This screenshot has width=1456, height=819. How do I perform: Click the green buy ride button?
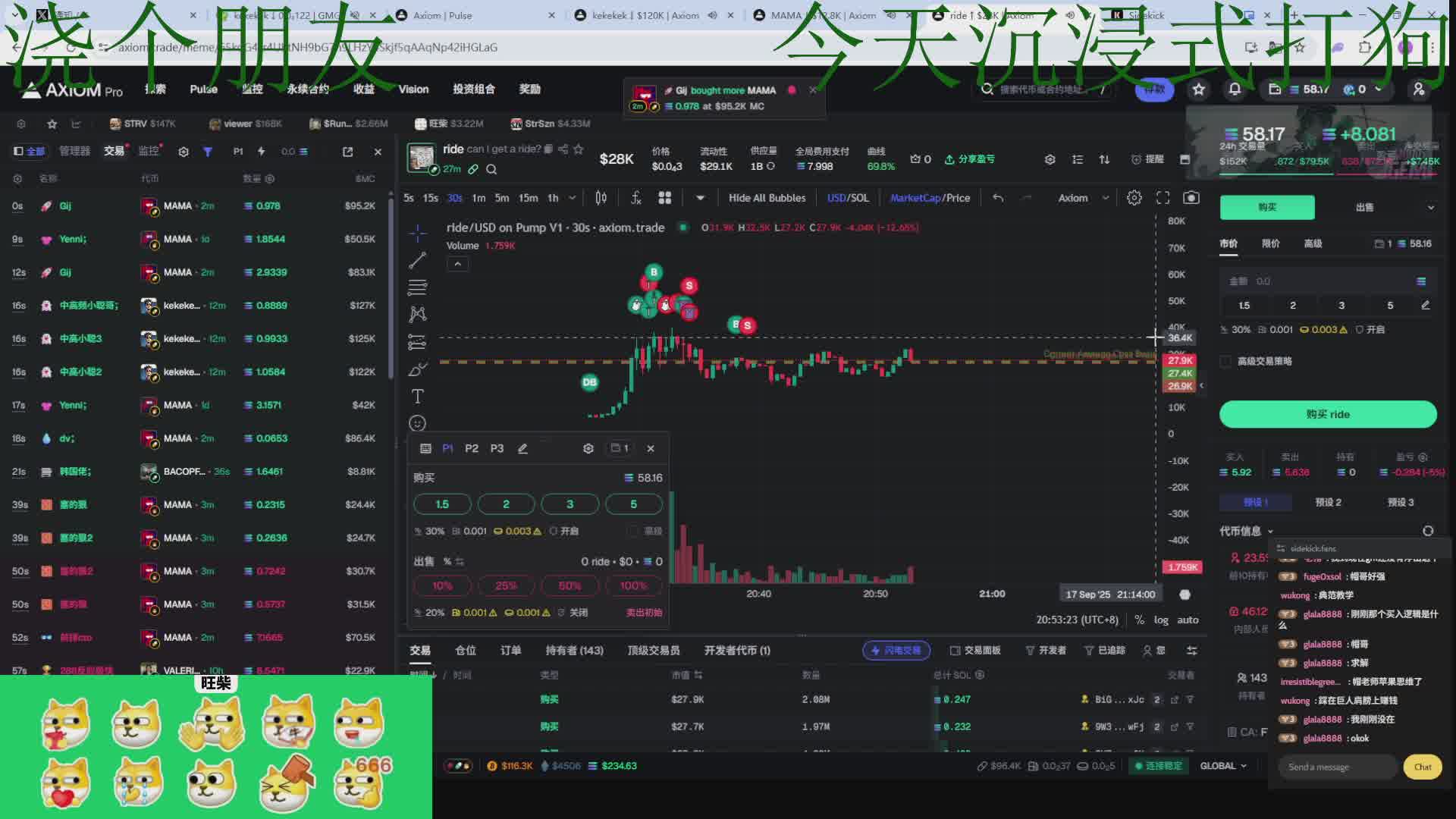click(1327, 414)
